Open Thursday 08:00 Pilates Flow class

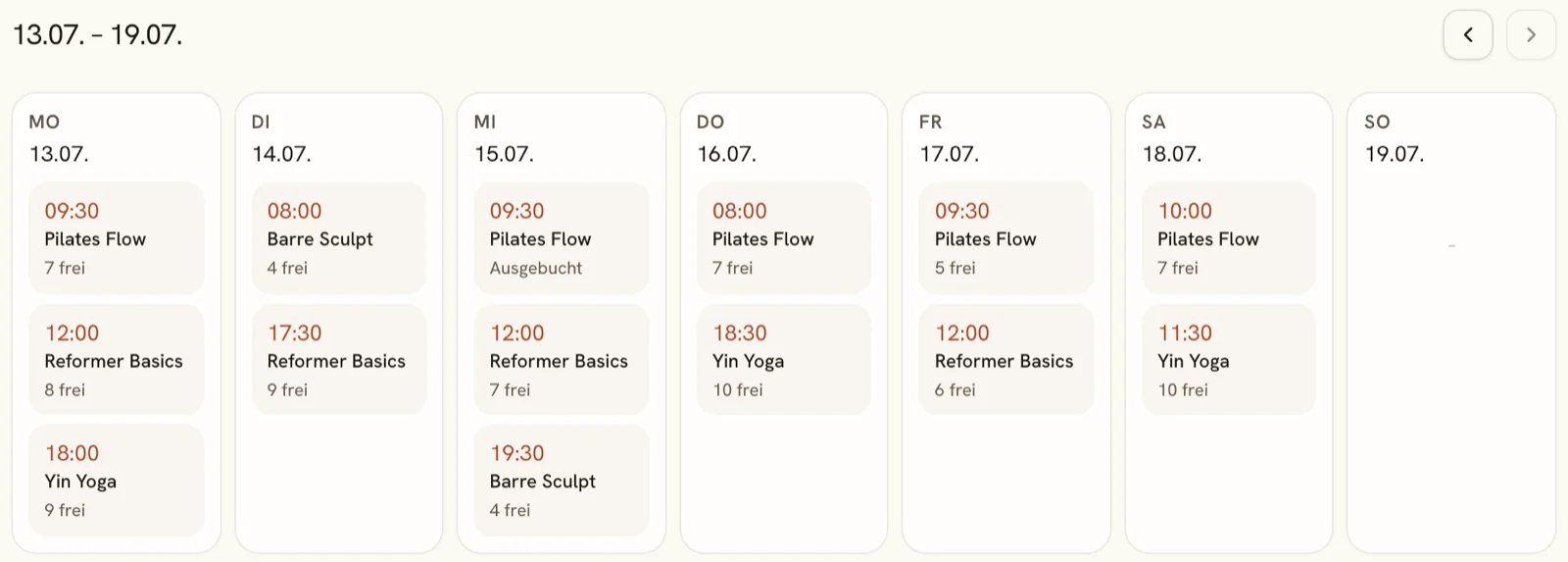pyautogui.click(x=784, y=238)
